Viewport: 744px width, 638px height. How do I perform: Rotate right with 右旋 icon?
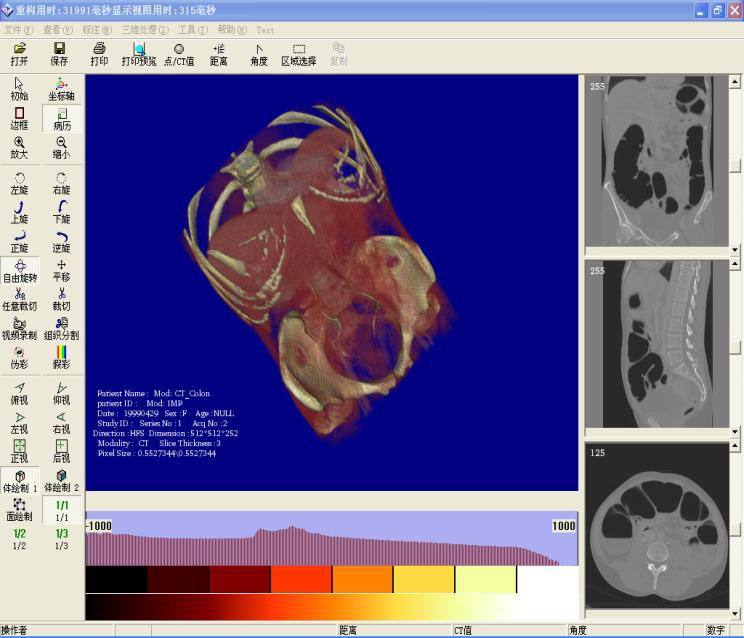point(61,184)
